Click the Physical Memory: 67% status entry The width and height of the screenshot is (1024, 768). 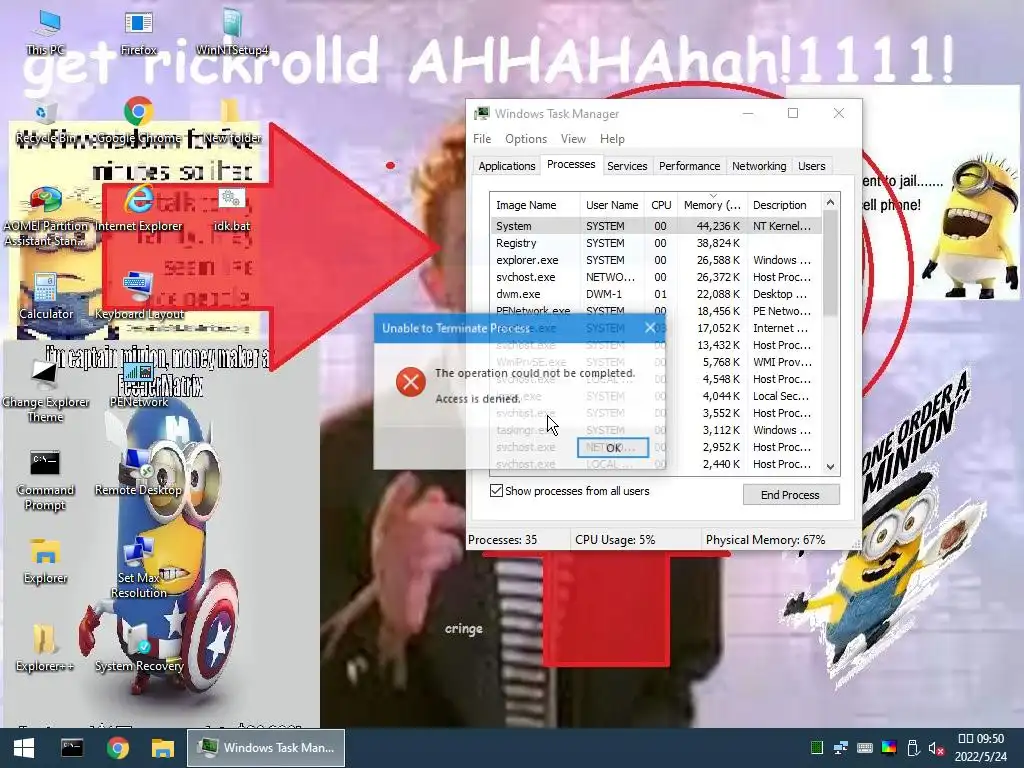click(777, 540)
